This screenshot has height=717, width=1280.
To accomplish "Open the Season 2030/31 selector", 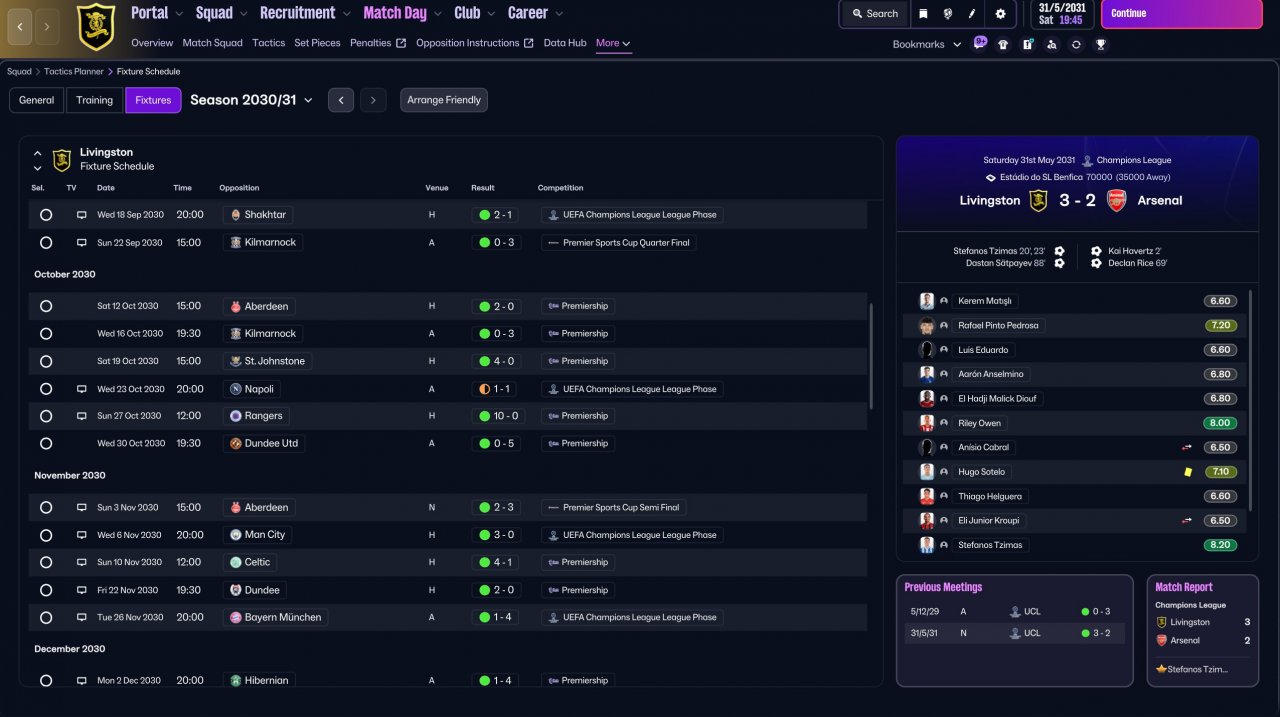I will tap(251, 100).
